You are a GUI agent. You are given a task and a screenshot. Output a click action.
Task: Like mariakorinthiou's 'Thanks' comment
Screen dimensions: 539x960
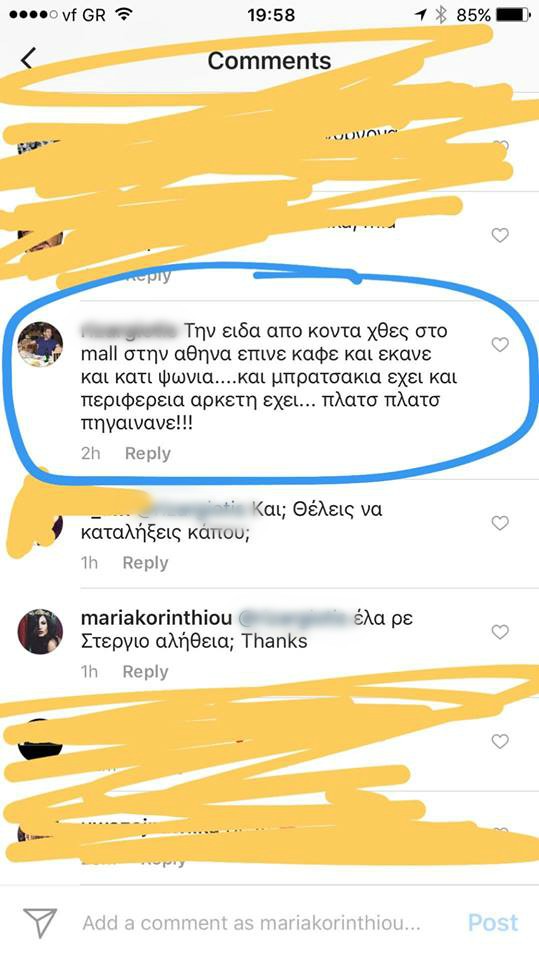click(500, 632)
